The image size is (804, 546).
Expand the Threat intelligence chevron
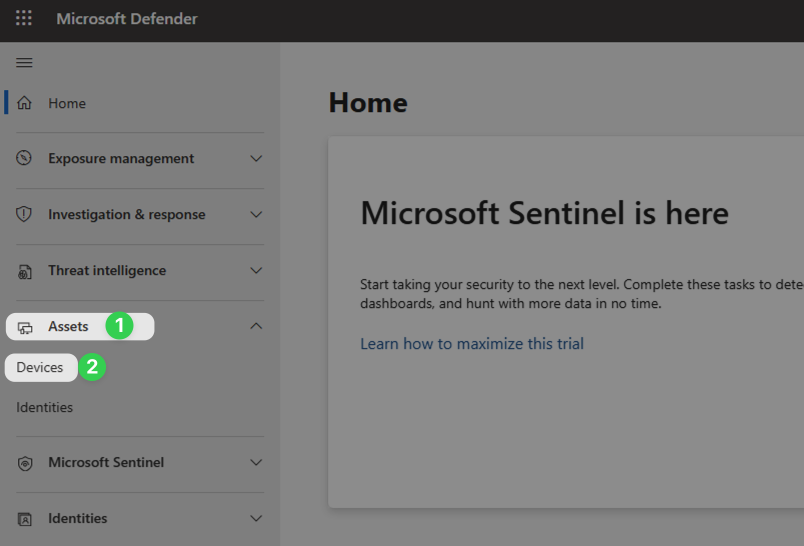pos(256,270)
